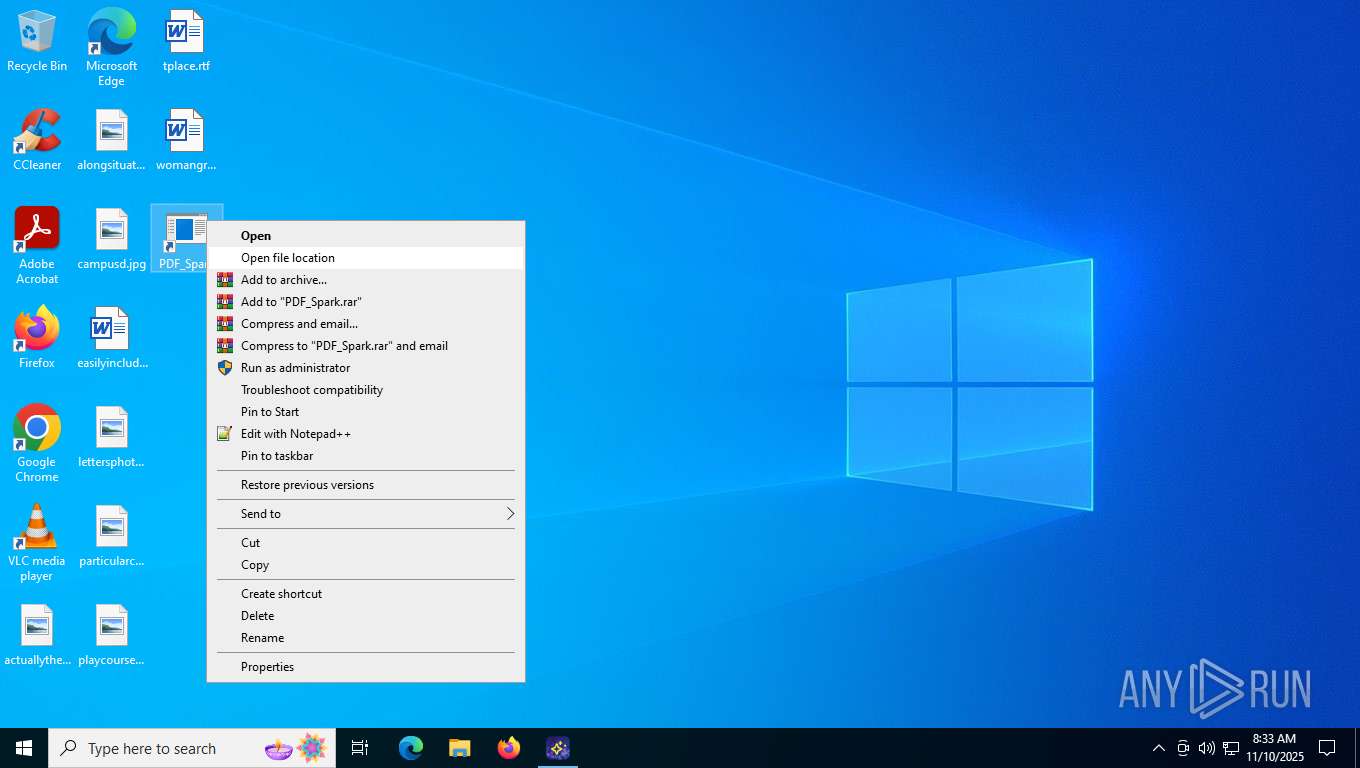Select the Adobe Acrobat shortcut
The height and width of the screenshot is (768, 1360).
coord(37,246)
